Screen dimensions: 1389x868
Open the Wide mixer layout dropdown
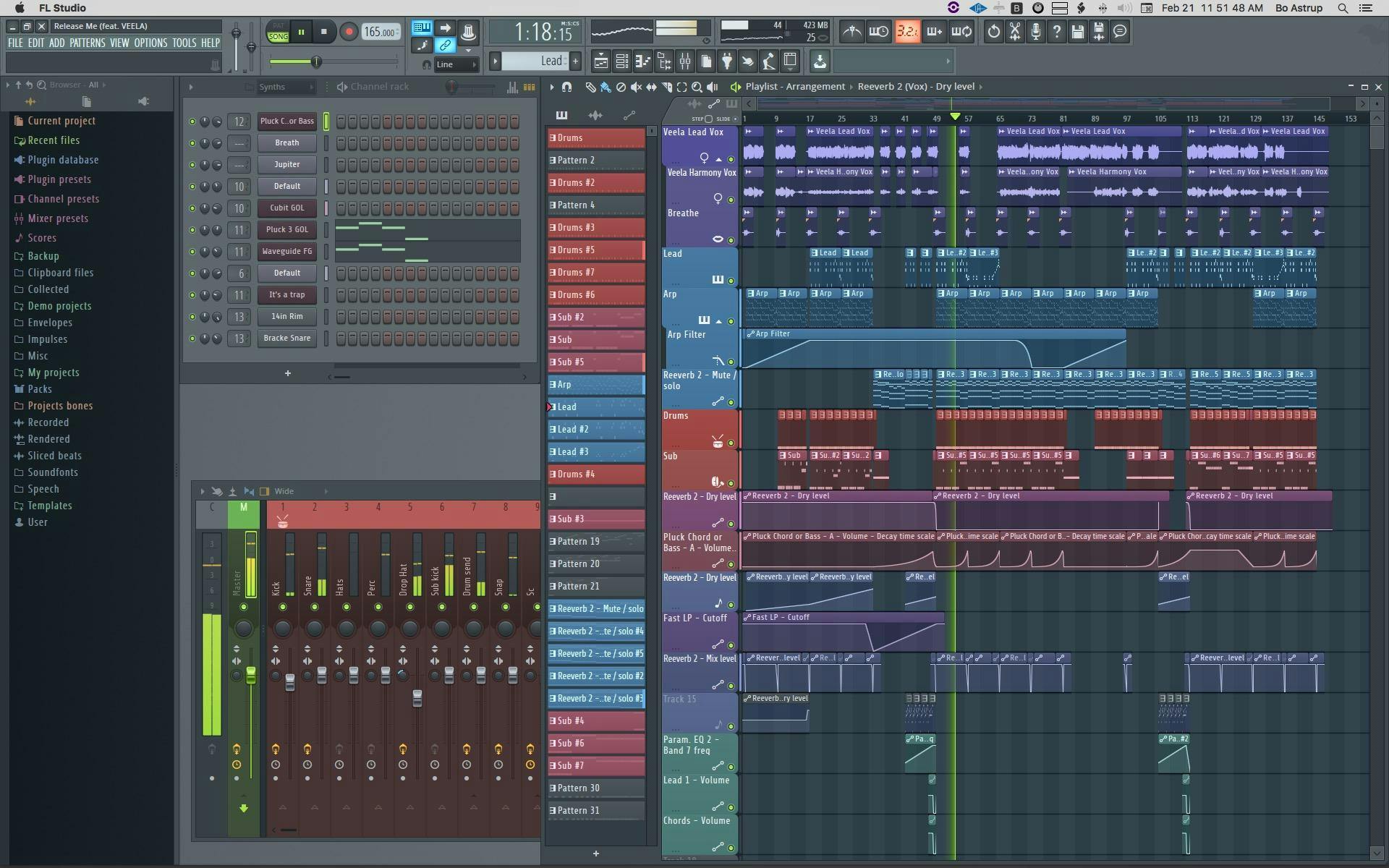300,491
